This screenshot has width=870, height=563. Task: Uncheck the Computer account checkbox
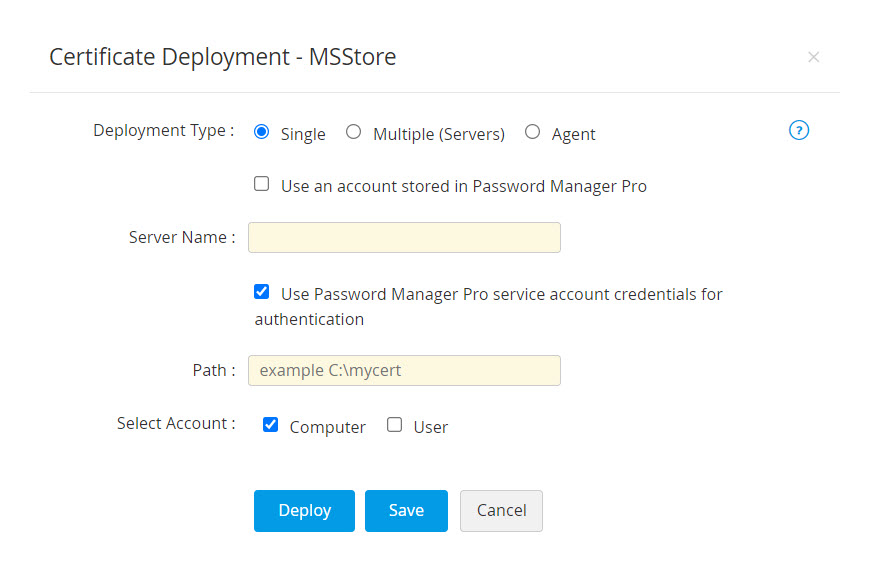click(x=270, y=425)
